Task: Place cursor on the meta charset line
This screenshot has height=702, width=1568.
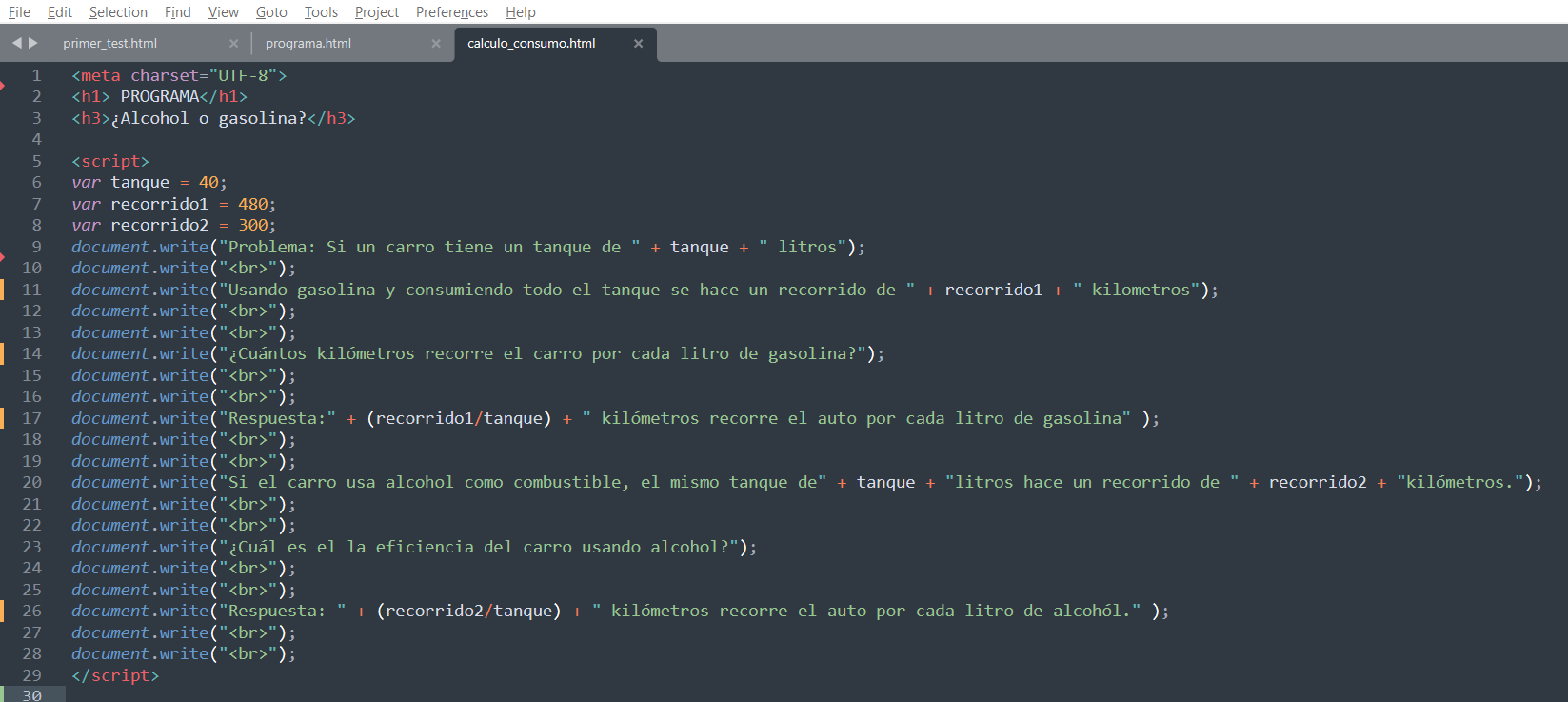Action: (179, 75)
